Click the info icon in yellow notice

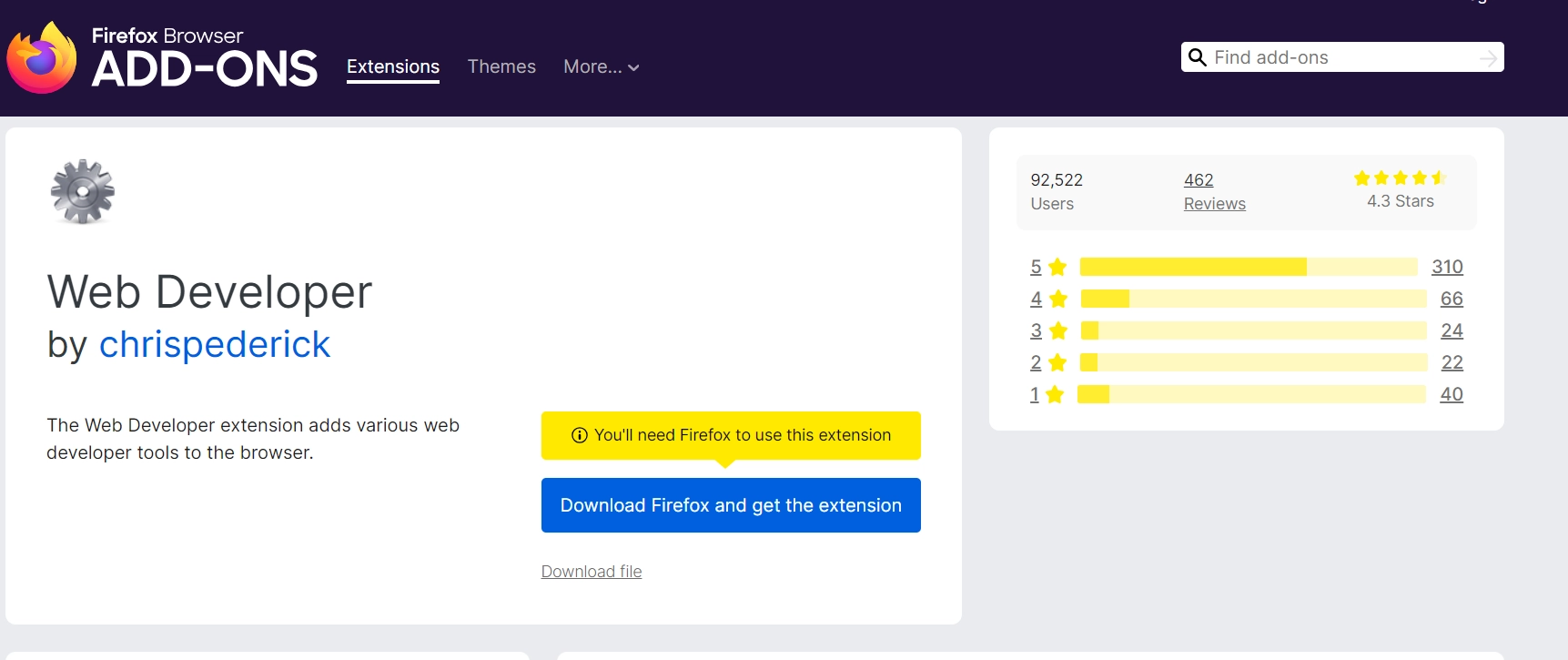(579, 435)
